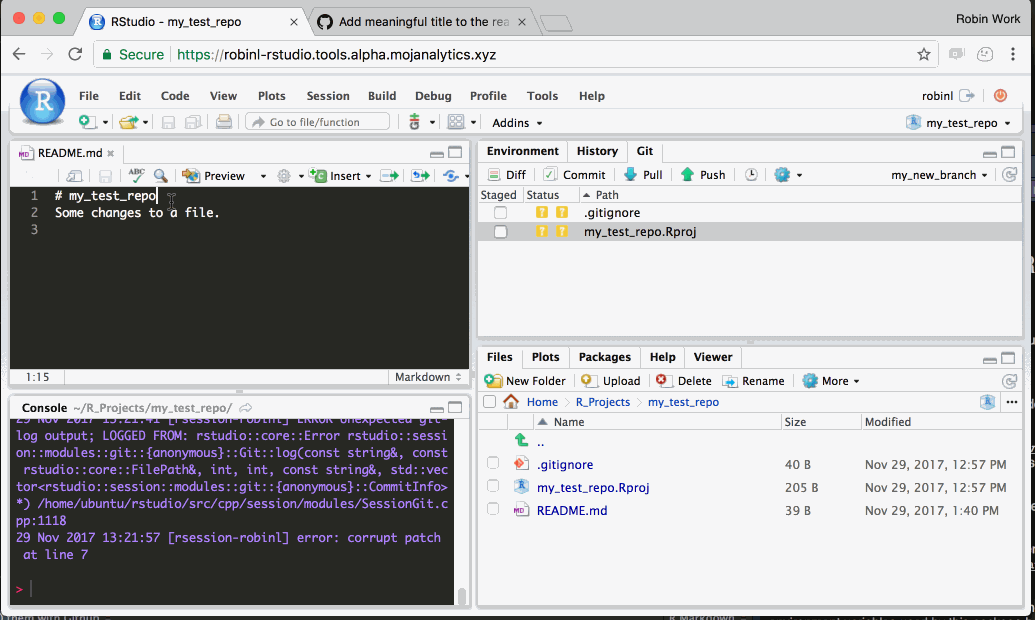Refresh the Git pane
The image size is (1035, 620).
[1009, 175]
